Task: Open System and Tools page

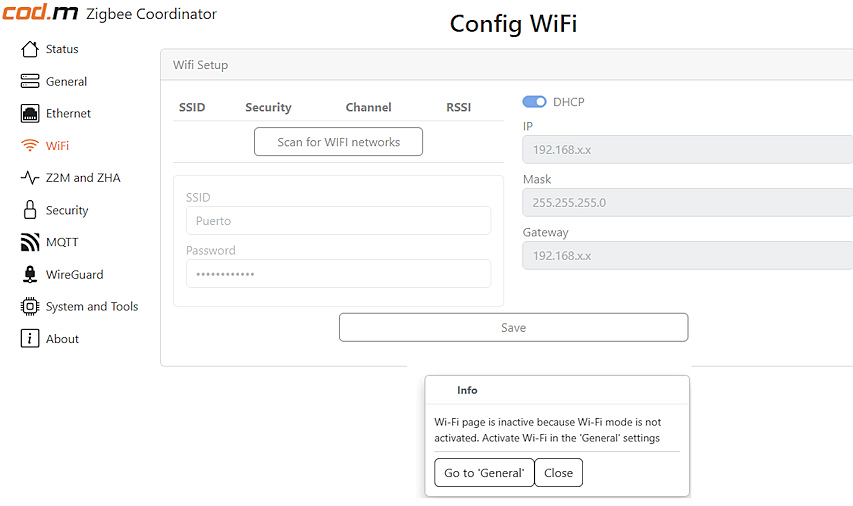Action: click(x=92, y=307)
